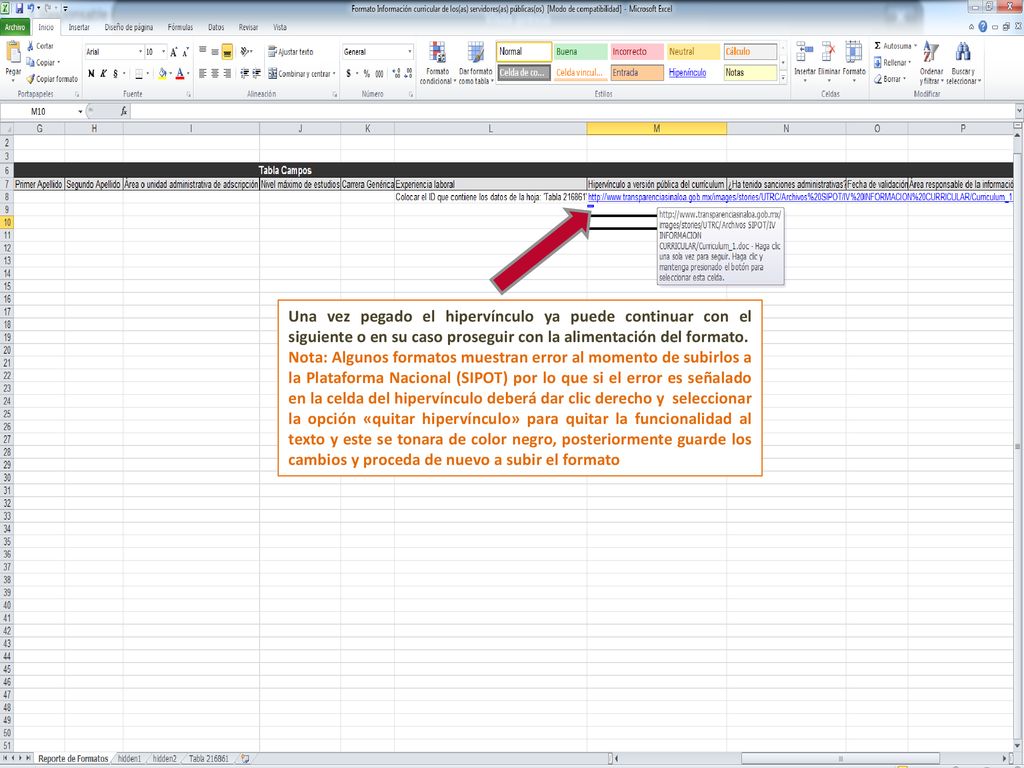Open Combinar y centrar dropdown arrow
This screenshot has height=768, width=1024.
(x=334, y=74)
